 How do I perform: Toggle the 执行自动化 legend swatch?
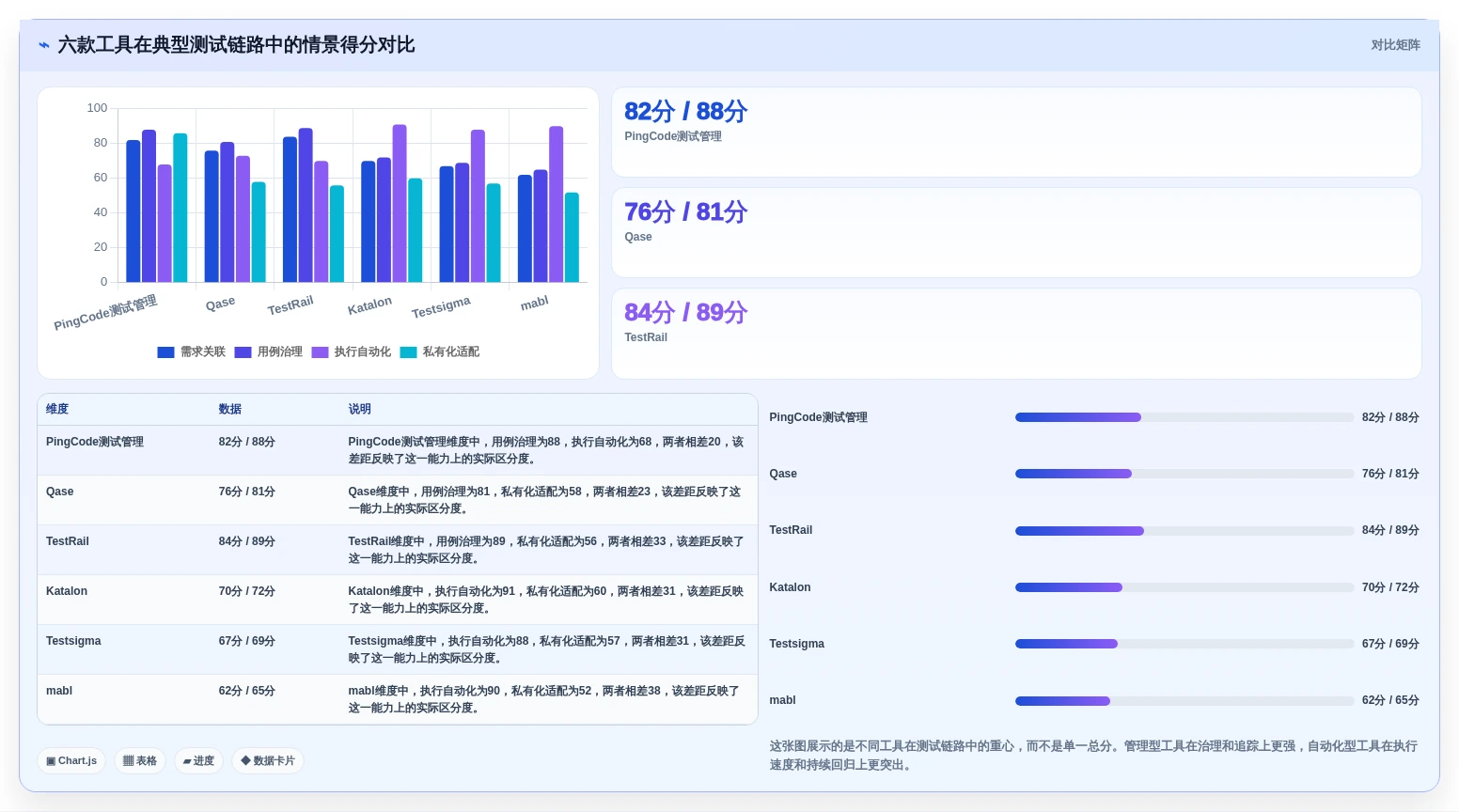point(321,352)
